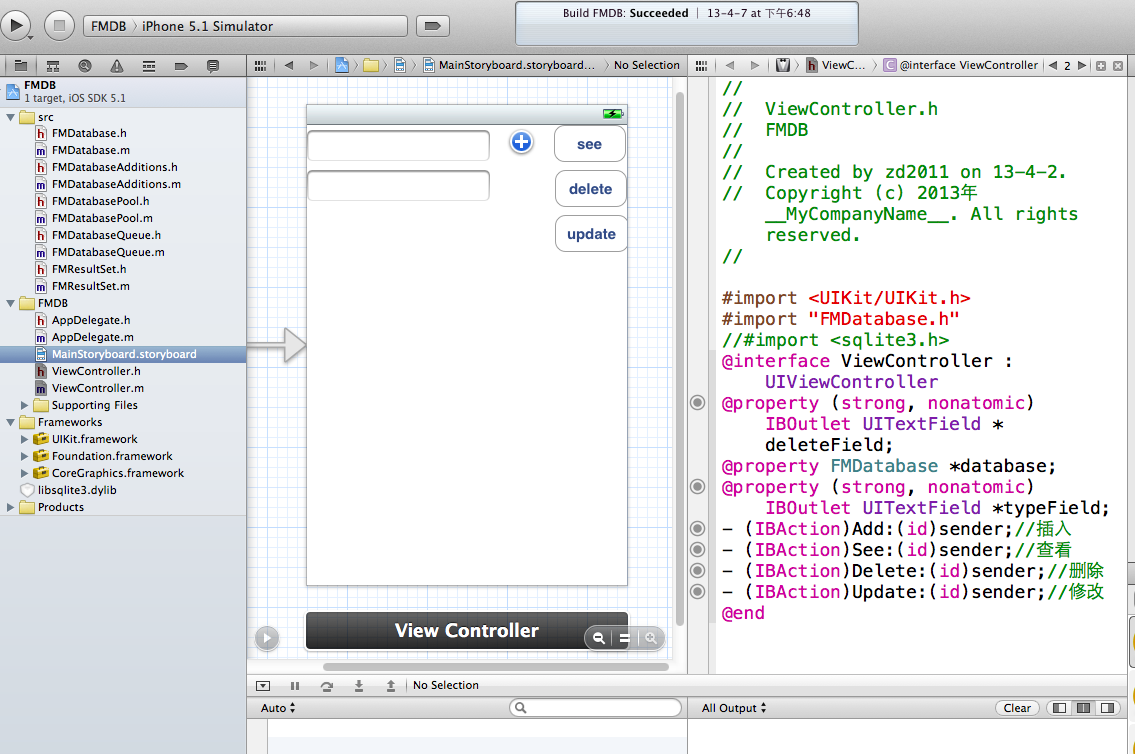Go forward in storyboard editor history
Image resolution: width=1135 pixels, height=754 pixels.
point(313,65)
